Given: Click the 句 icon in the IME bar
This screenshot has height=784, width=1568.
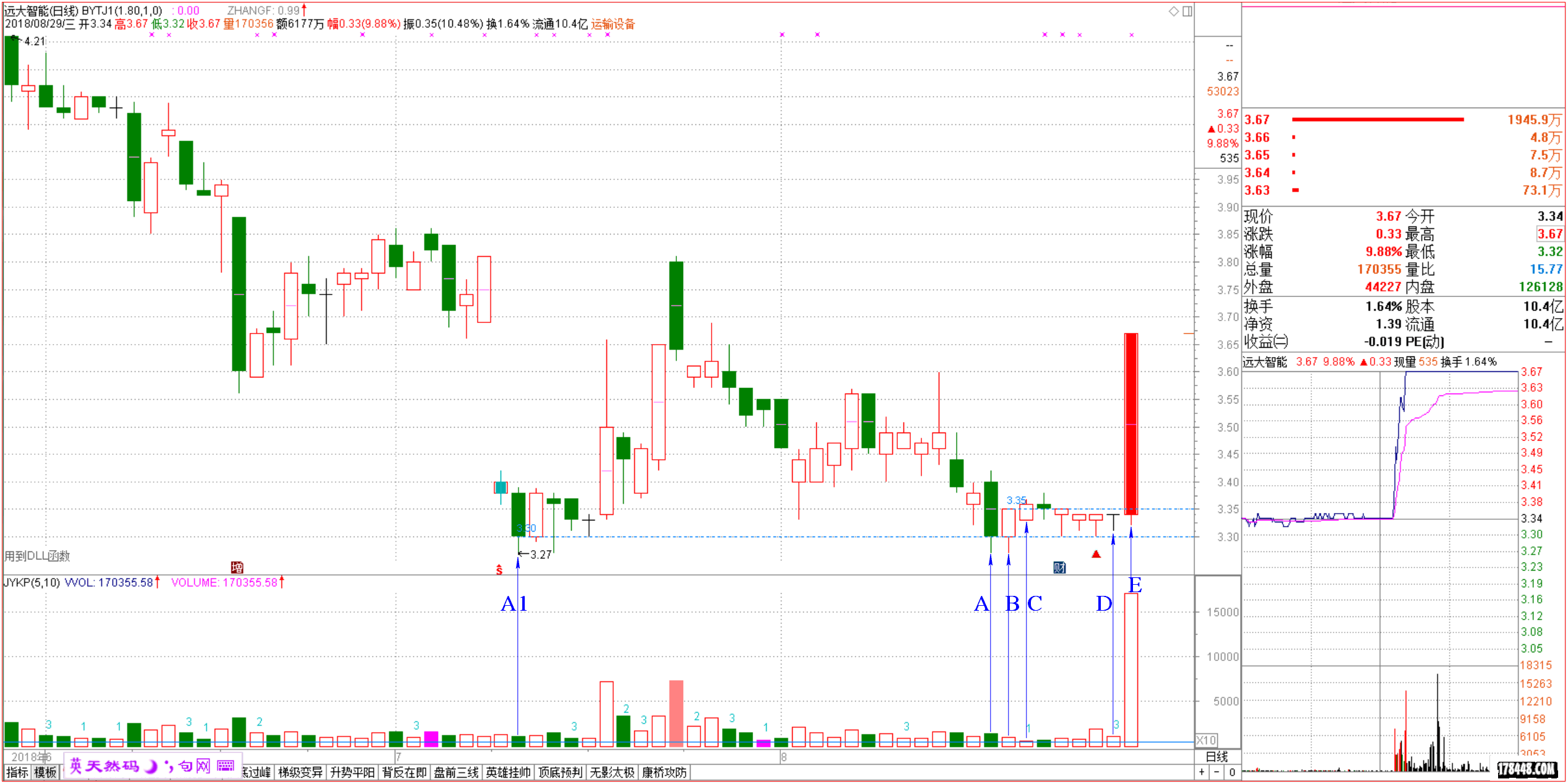Looking at the screenshot, I should point(185,766).
